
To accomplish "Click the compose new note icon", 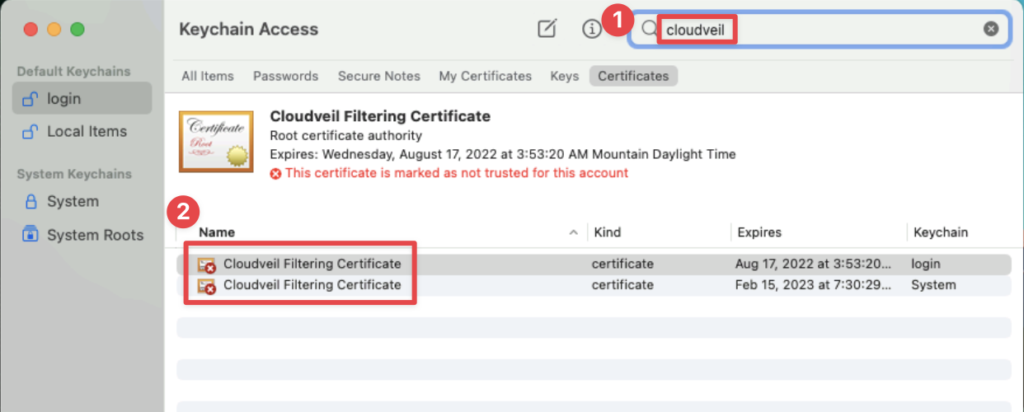I will (547, 29).
